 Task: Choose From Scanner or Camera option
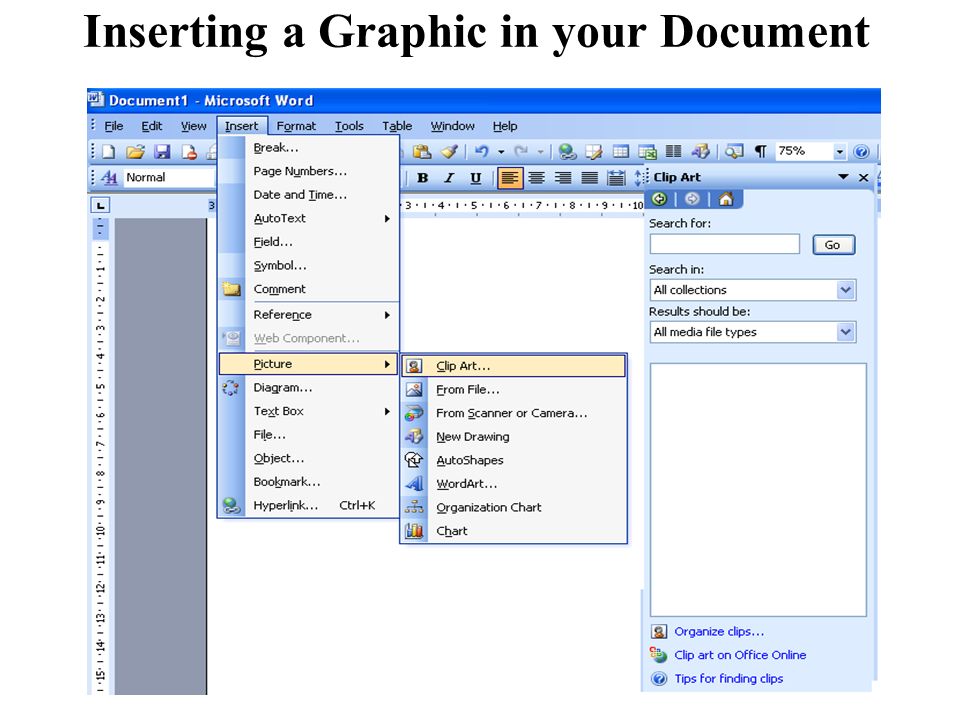click(514, 413)
